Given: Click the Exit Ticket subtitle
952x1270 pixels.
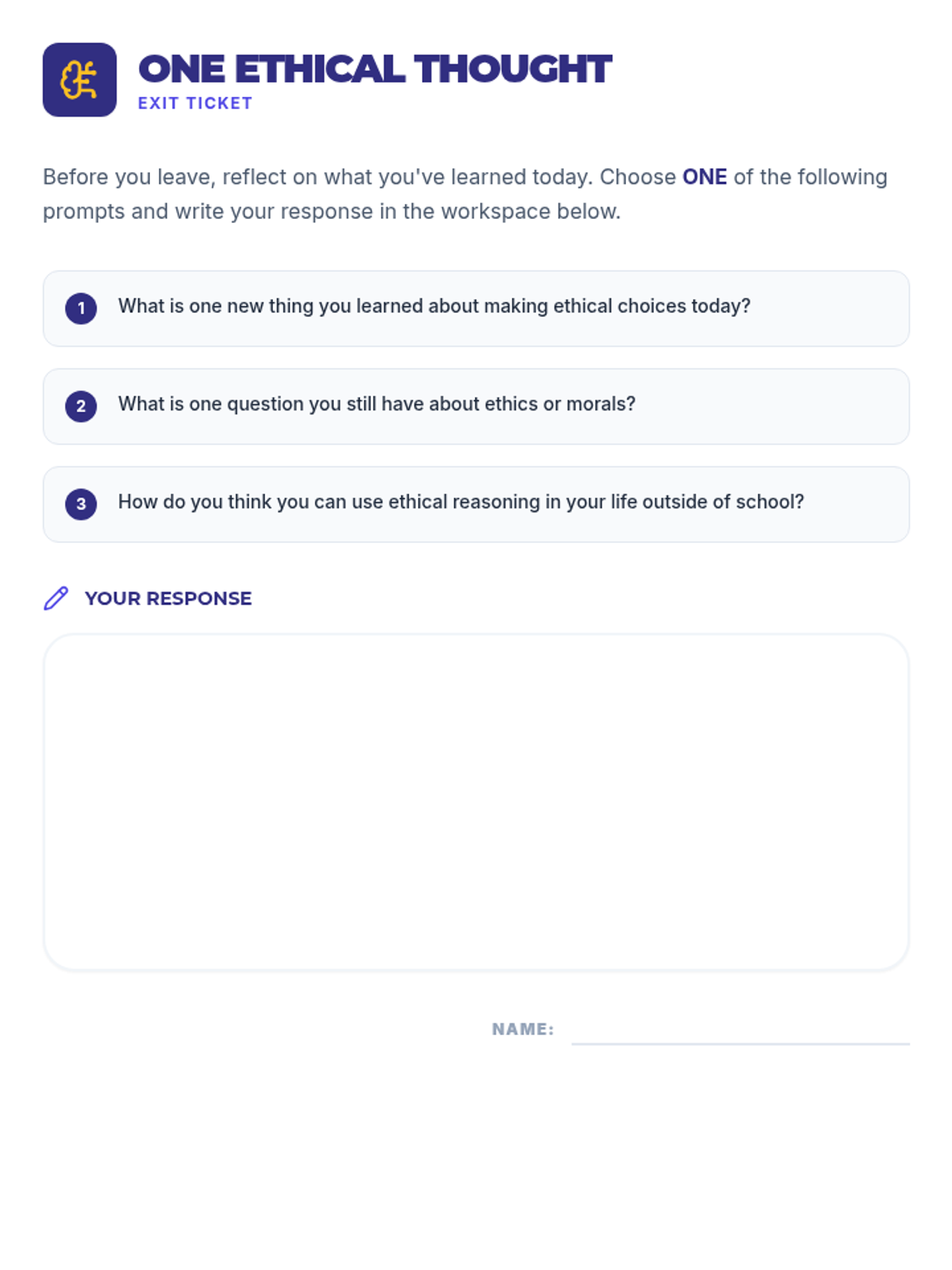Looking at the screenshot, I should (x=195, y=103).
